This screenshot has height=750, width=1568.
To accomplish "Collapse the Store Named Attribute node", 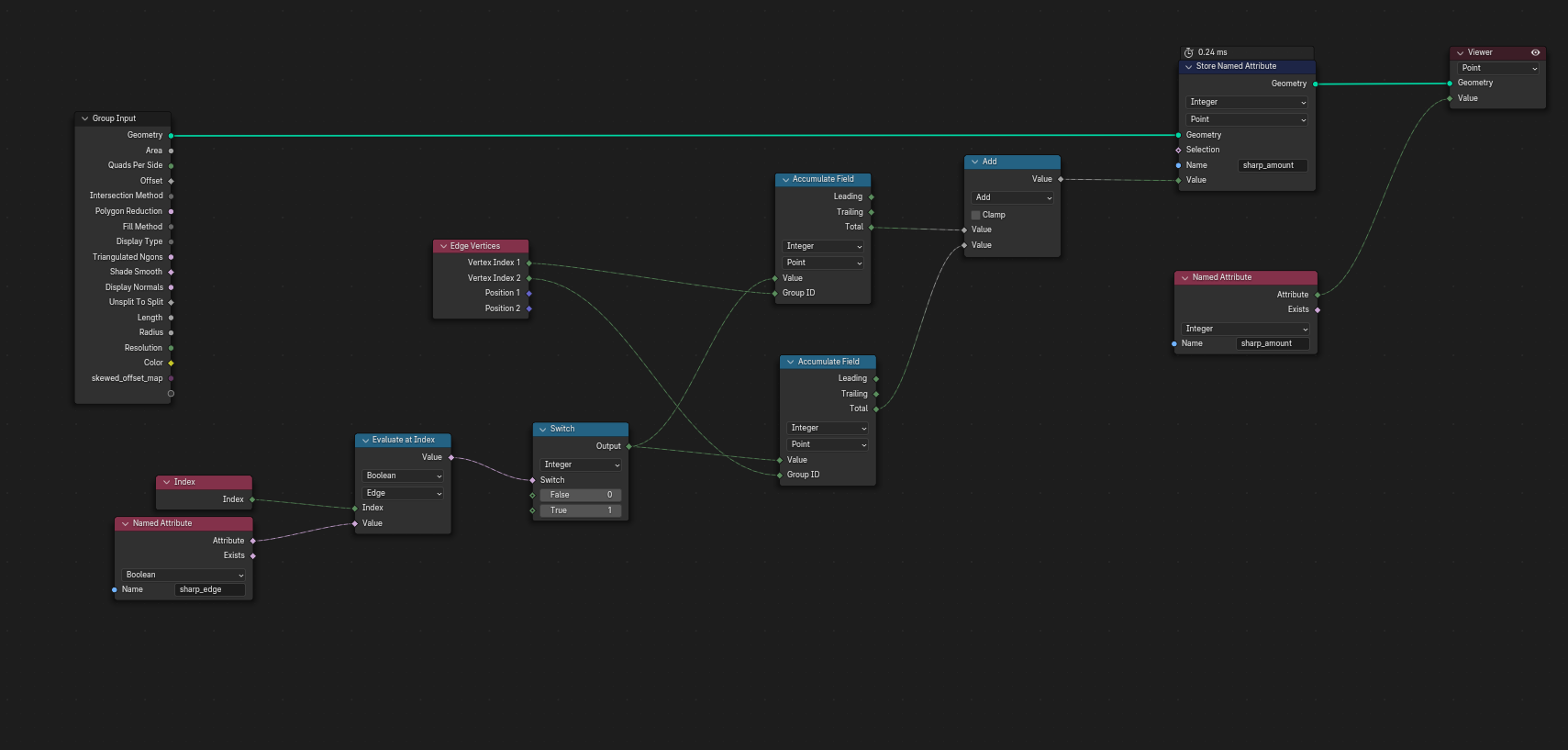I will tap(1189, 66).
